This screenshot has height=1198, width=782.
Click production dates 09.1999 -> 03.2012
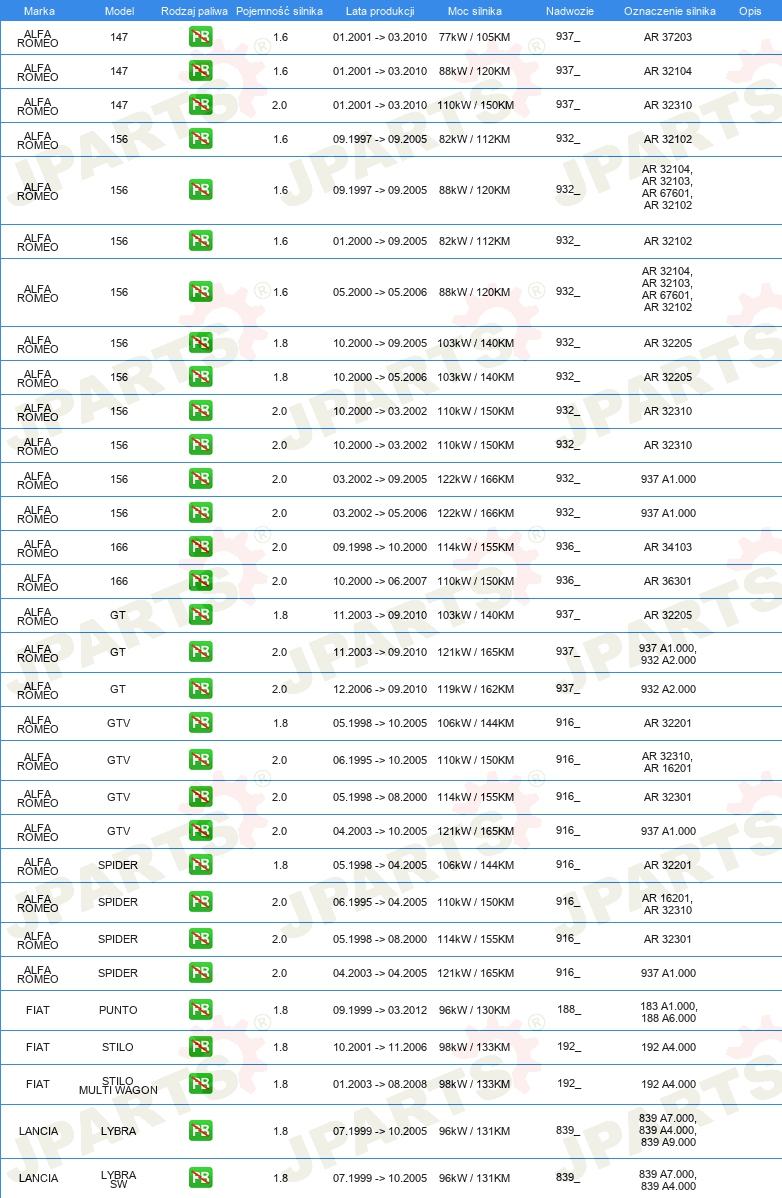coord(380,1010)
